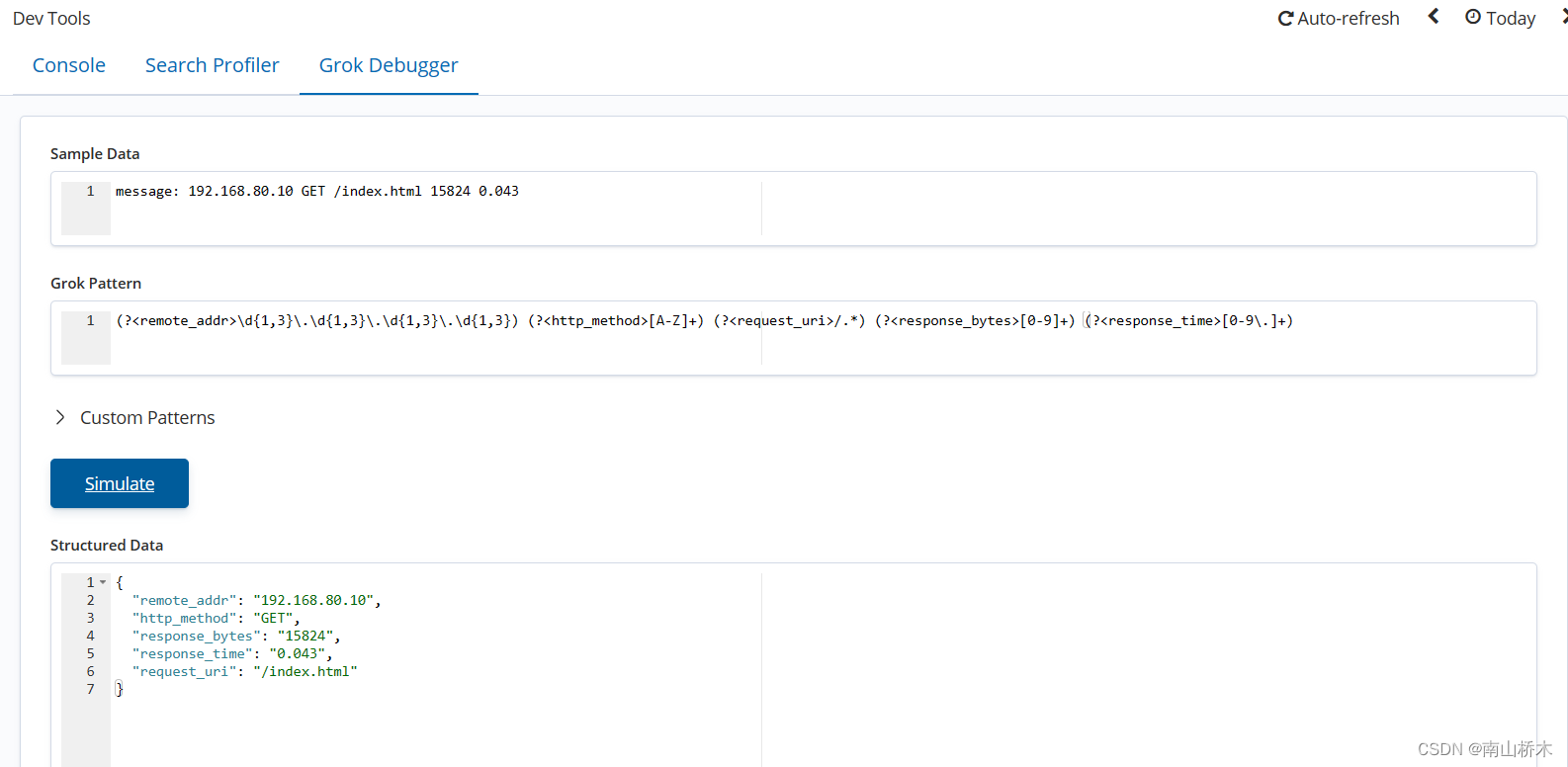The image size is (1568, 767).
Task: Click the "http_method": "GET" line
Action: (216, 618)
